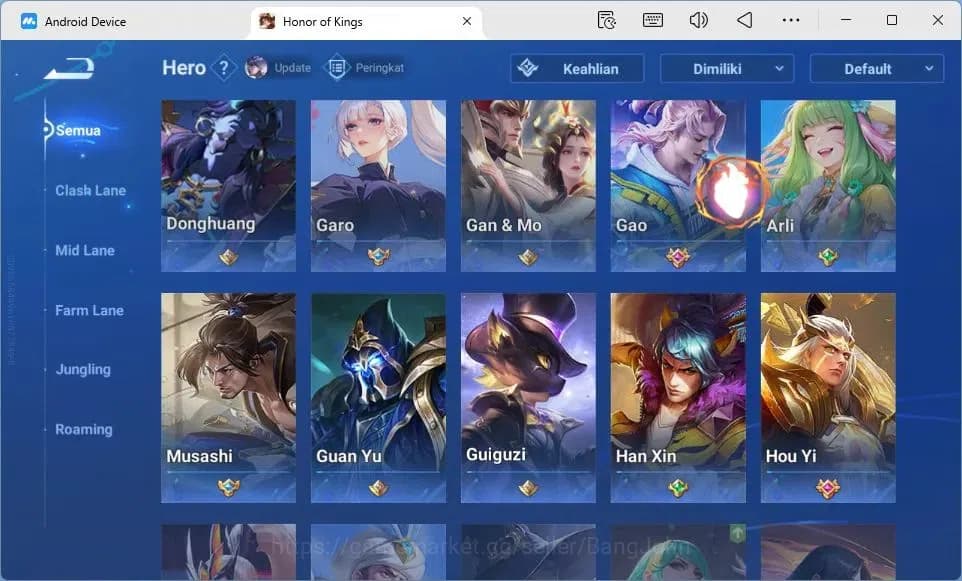This screenshot has width=962, height=581.
Task: Click the glowing flame orb beside Gao
Action: (x=731, y=193)
